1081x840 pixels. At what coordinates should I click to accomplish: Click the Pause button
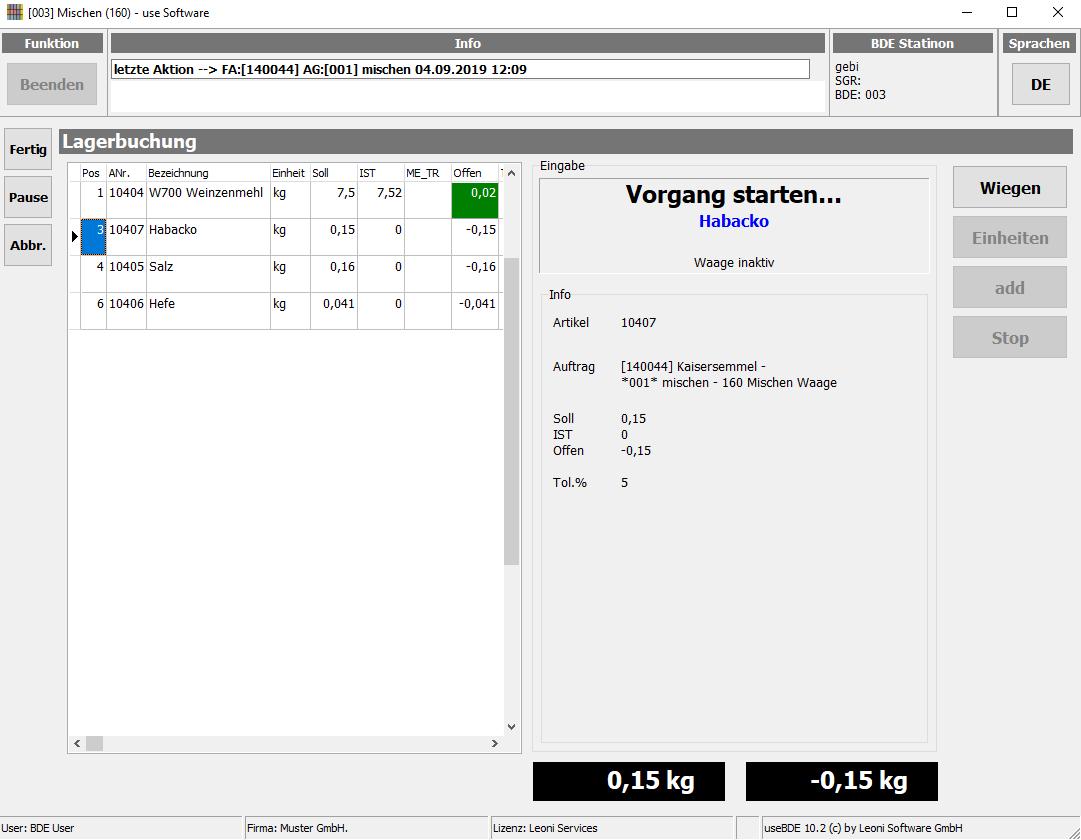tap(28, 197)
